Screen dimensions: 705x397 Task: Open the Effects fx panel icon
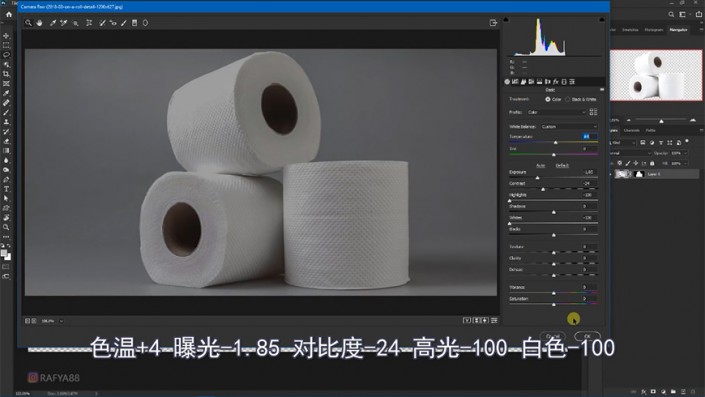556,82
